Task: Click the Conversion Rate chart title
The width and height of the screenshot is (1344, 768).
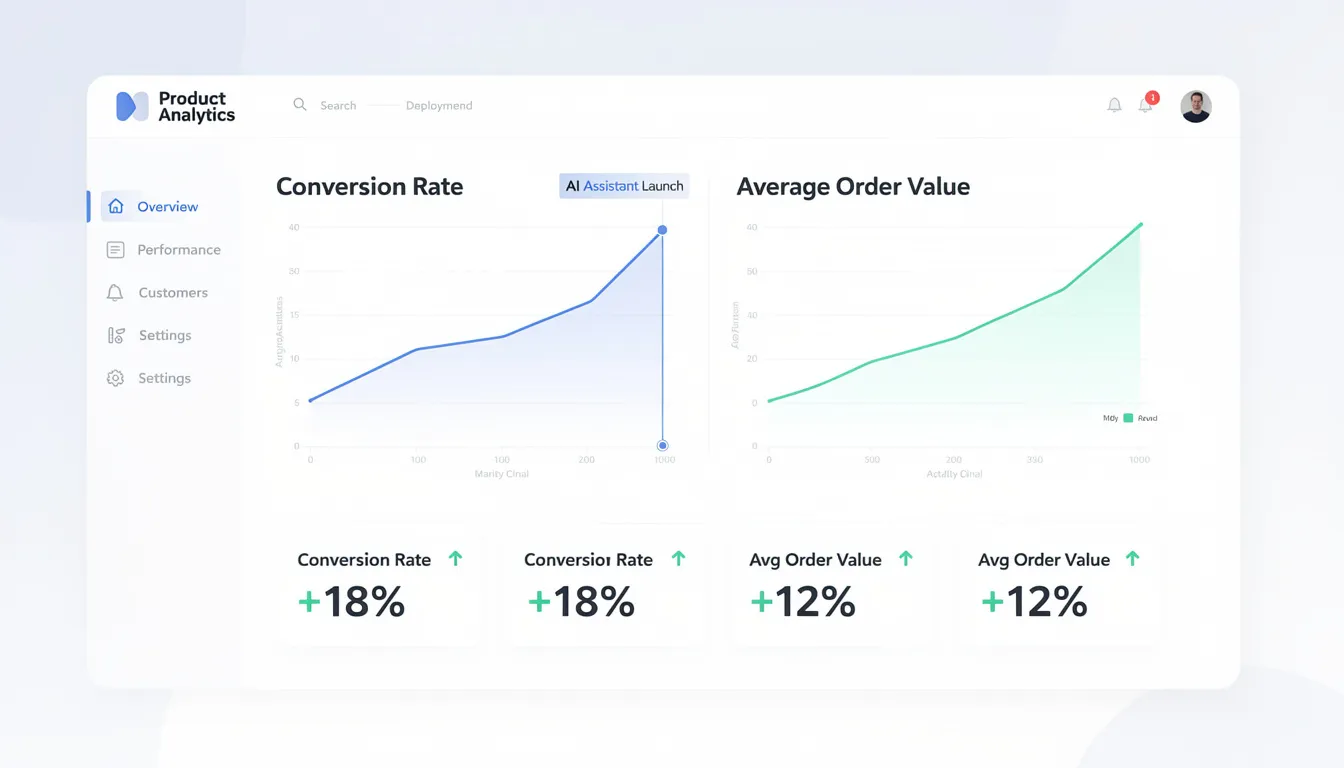Action: 369,186
